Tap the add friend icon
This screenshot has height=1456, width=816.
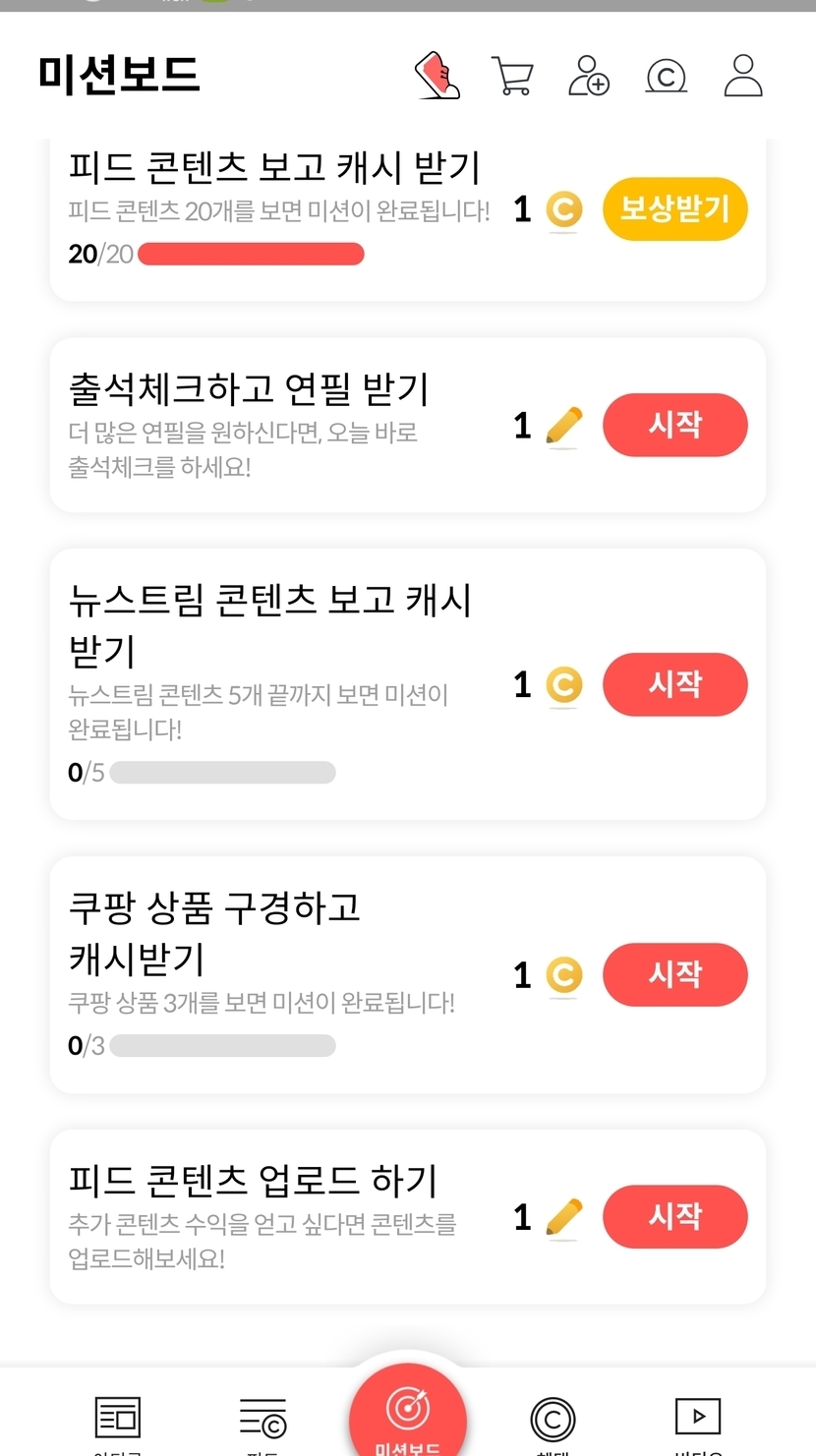point(589,76)
